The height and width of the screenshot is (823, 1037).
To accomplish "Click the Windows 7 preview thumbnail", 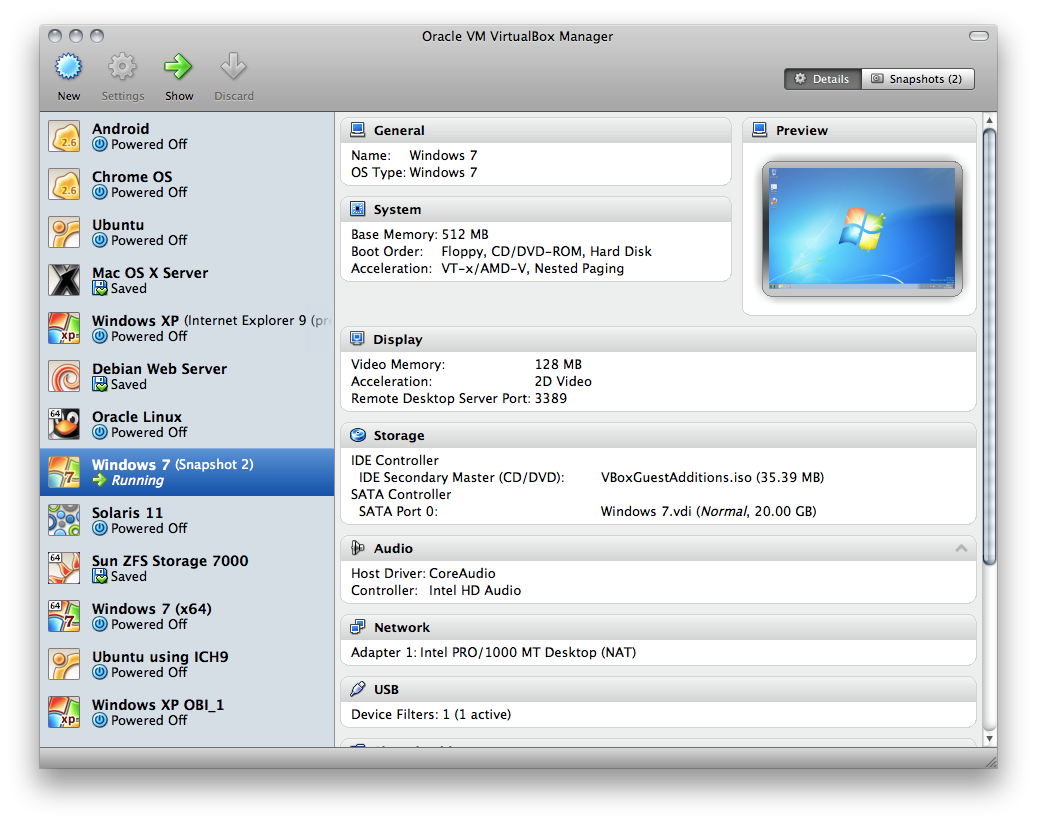I will (x=862, y=228).
